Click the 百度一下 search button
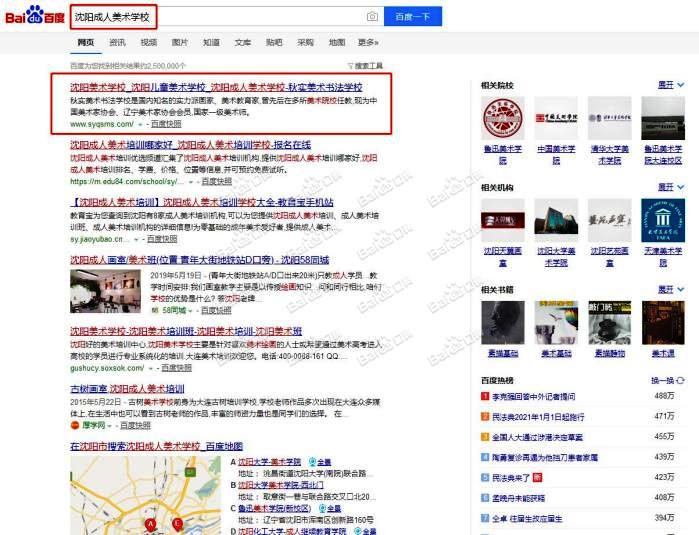Viewport: 699px width, 535px height. pos(413,16)
